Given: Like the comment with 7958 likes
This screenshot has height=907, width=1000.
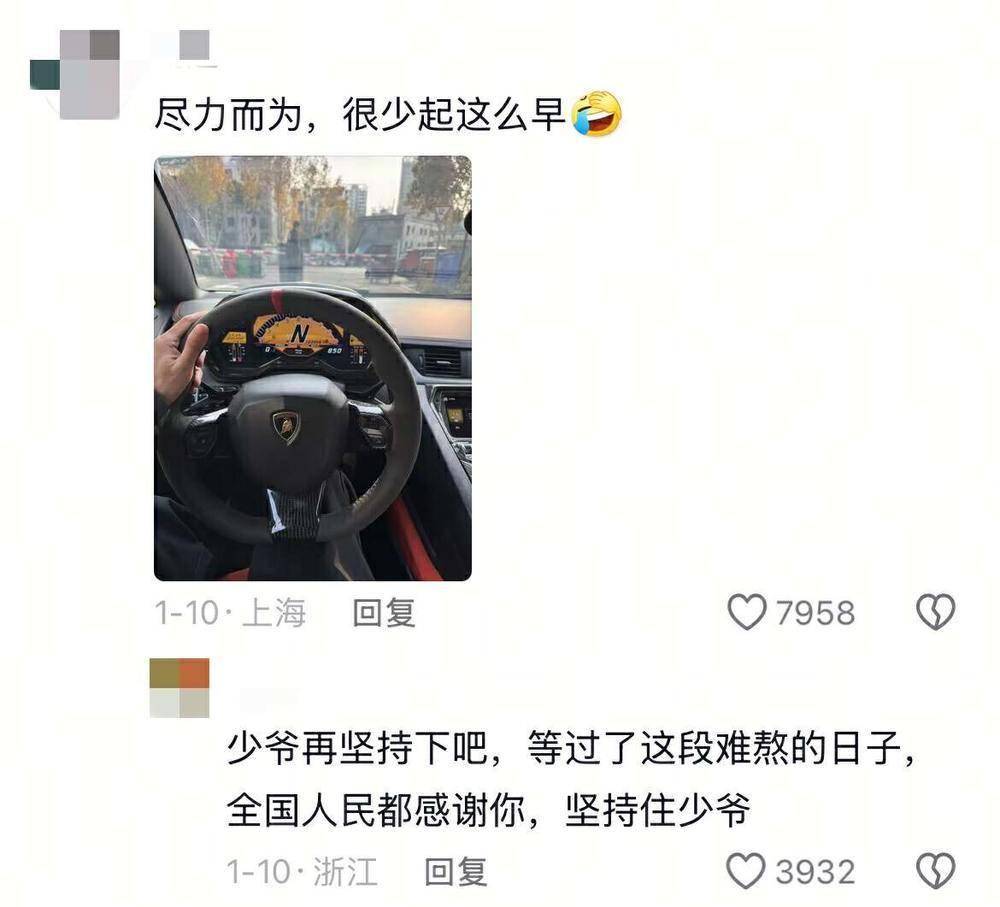Looking at the screenshot, I should 747,612.
